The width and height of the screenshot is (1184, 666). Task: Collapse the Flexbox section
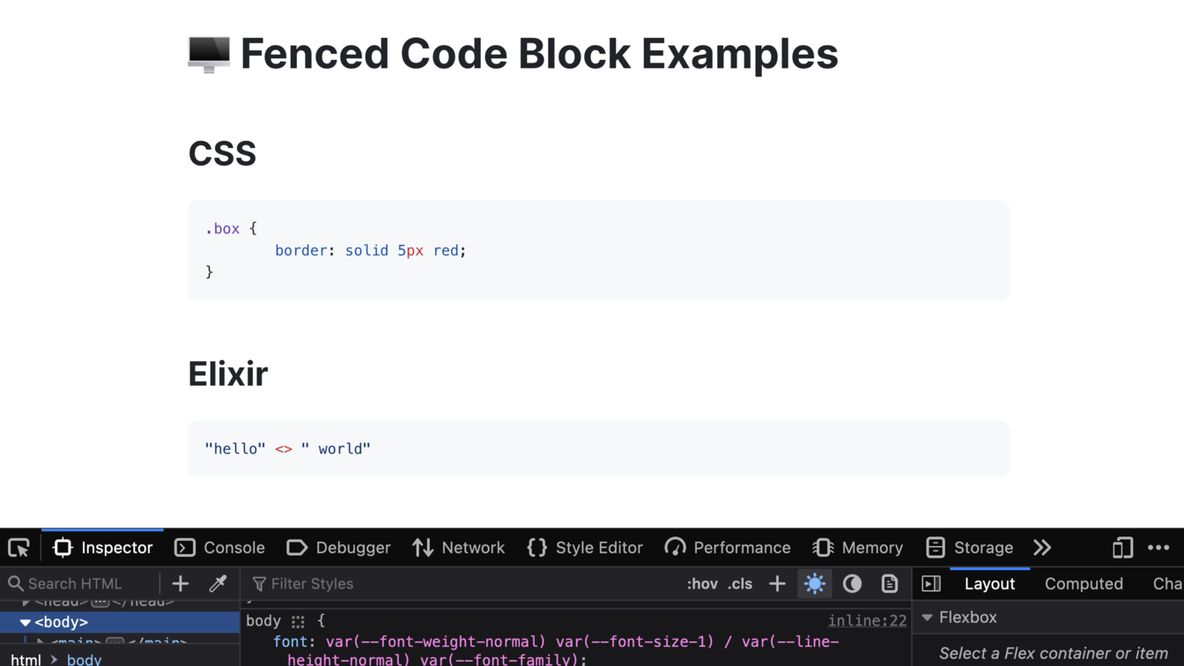tap(928, 618)
